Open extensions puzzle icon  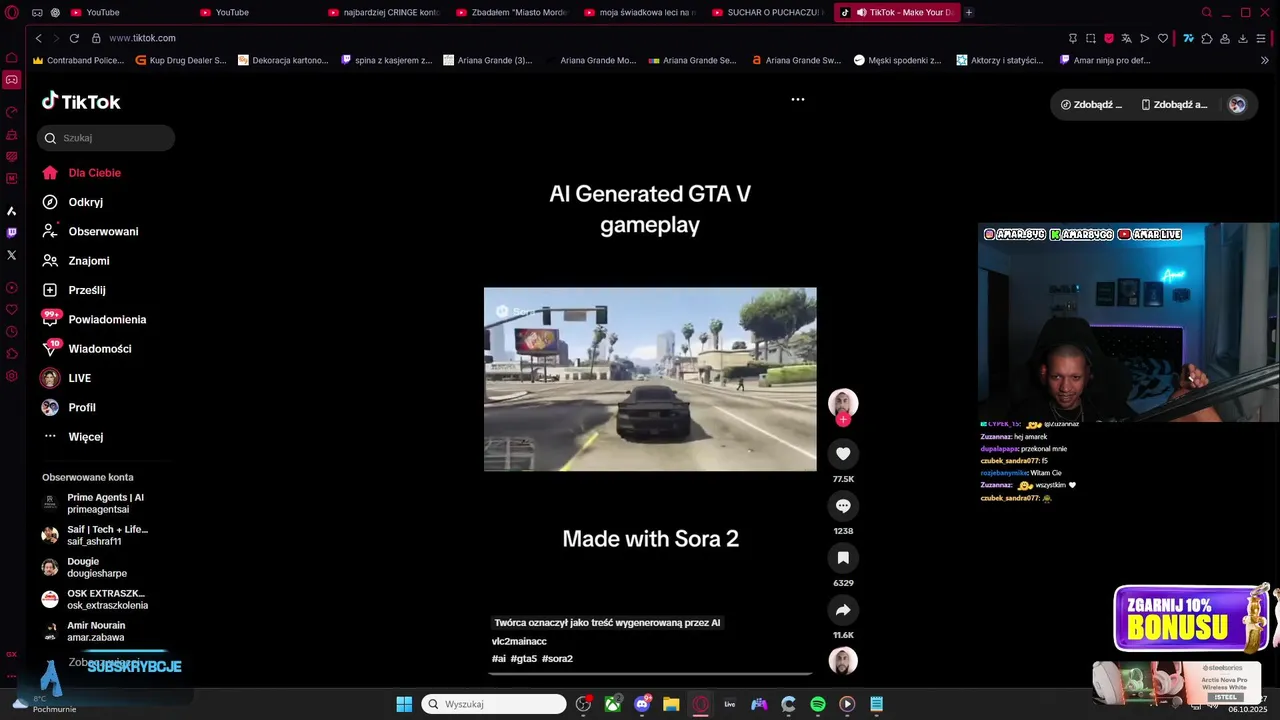point(1207,38)
